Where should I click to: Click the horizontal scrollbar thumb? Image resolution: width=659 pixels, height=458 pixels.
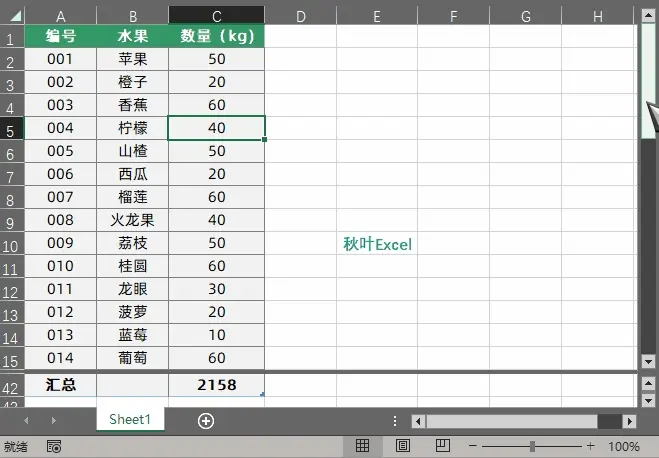tap(512, 421)
